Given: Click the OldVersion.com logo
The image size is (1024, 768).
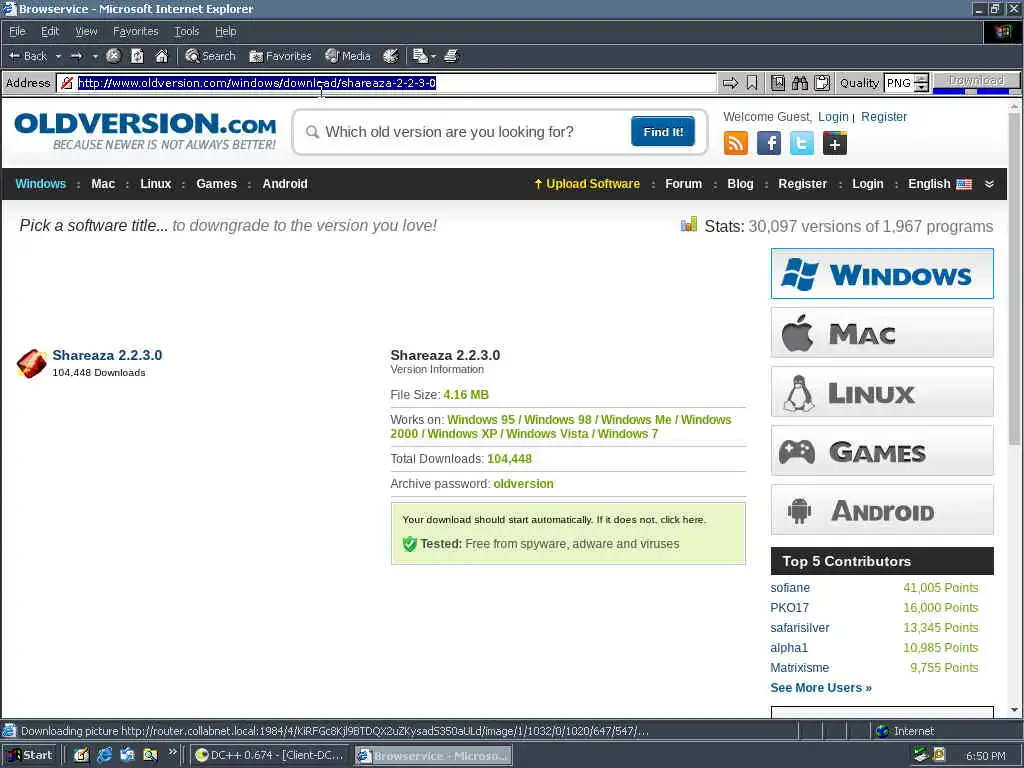Looking at the screenshot, I should tap(145, 131).
